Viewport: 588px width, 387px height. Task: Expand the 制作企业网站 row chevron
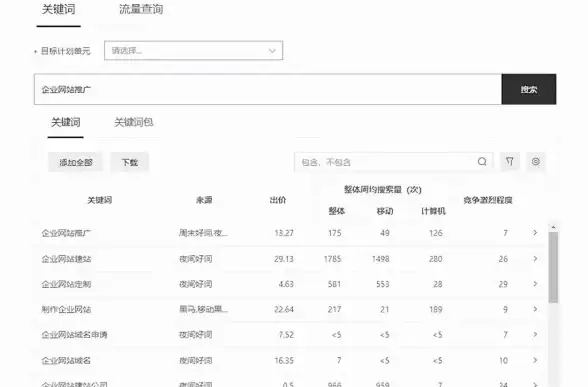(535, 309)
